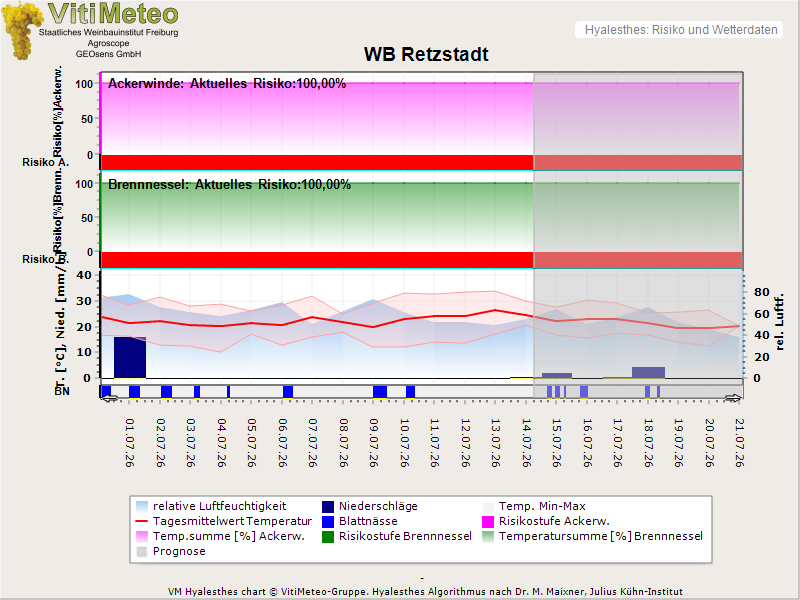Click the Ackerwinde red risk level bar
Screen dimensions: 800x600
coord(317,162)
